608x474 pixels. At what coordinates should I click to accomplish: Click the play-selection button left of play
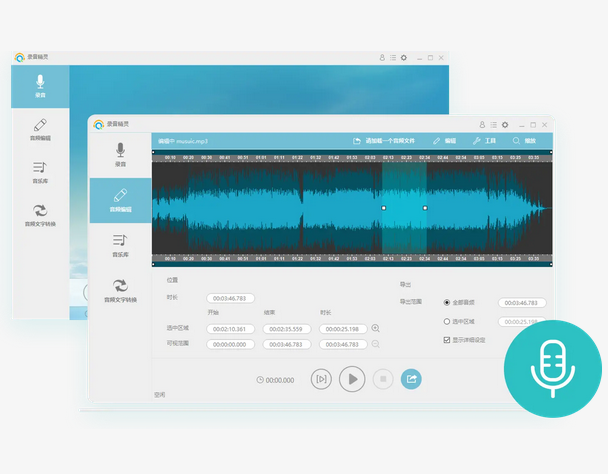tap(321, 379)
